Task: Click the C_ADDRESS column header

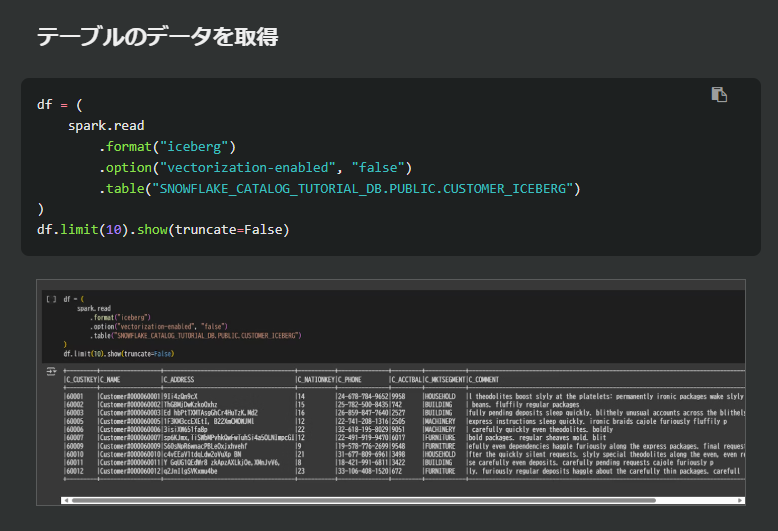Action: click(179, 380)
